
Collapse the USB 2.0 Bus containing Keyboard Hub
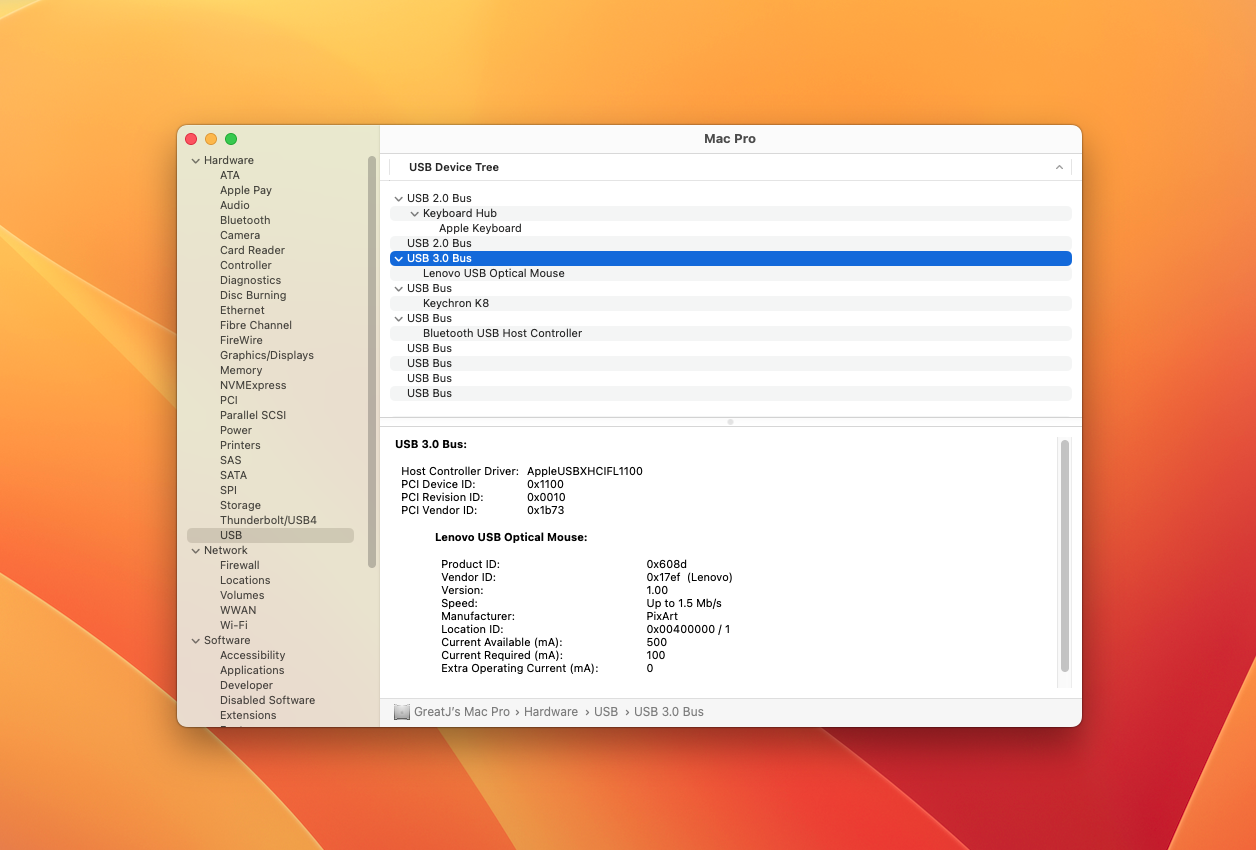click(399, 198)
